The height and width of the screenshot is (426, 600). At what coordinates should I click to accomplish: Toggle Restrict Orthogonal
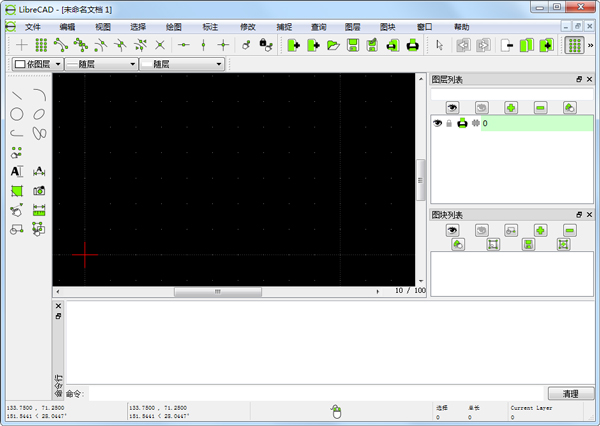click(x=223, y=45)
